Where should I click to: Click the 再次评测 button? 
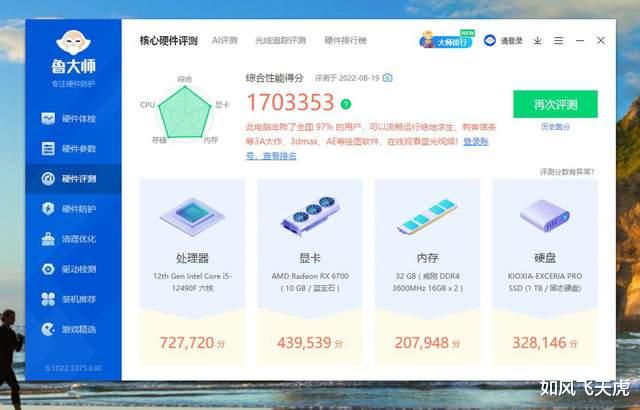click(x=555, y=104)
